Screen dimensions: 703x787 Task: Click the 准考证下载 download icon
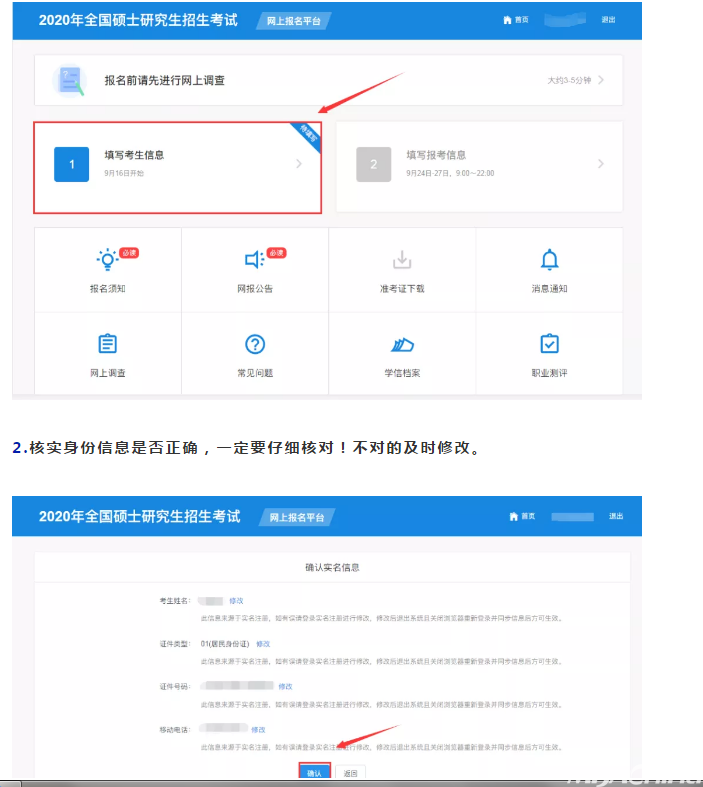point(402,260)
